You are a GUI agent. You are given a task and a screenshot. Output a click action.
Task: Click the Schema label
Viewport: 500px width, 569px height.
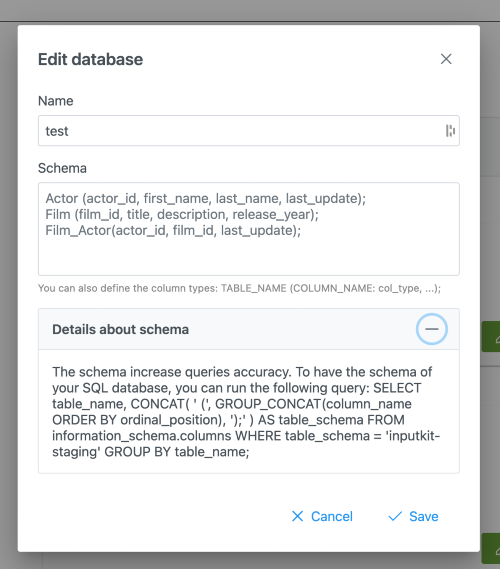(62, 168)
